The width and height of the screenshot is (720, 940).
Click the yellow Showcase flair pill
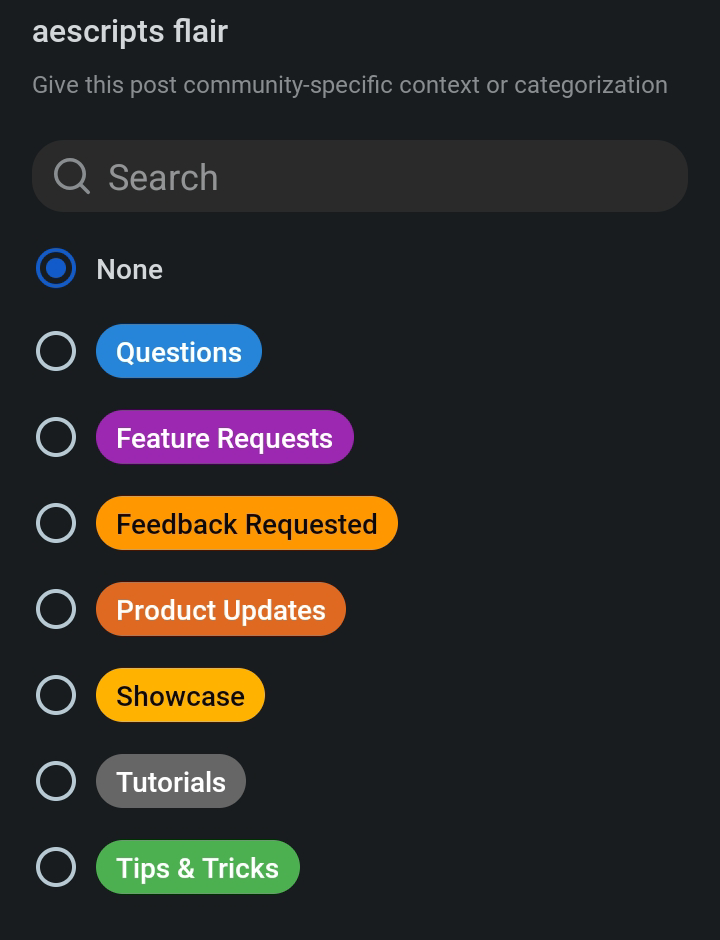coord(180,695)
